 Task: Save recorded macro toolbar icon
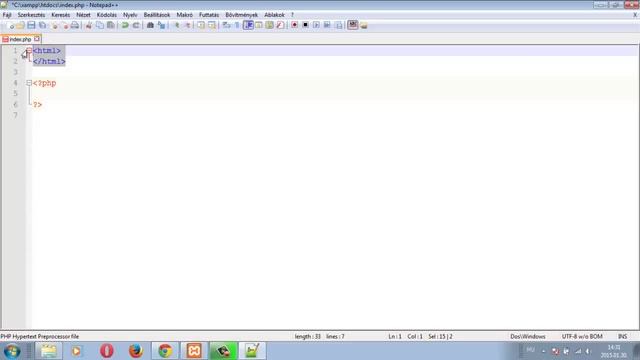point(338,25)
